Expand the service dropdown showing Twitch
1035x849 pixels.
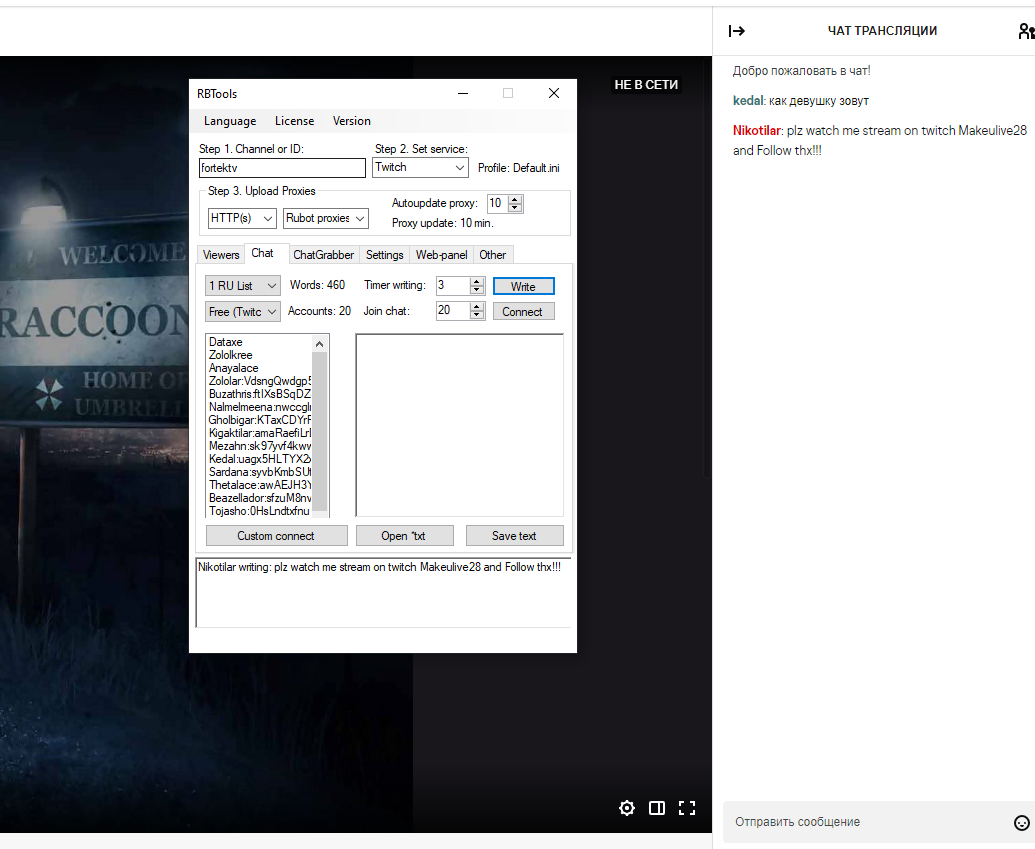(420, 168)
